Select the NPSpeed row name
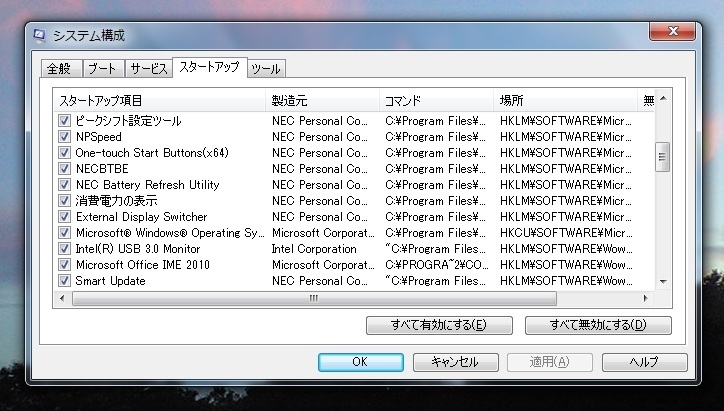724x411 pixels. tap(98, 137)
